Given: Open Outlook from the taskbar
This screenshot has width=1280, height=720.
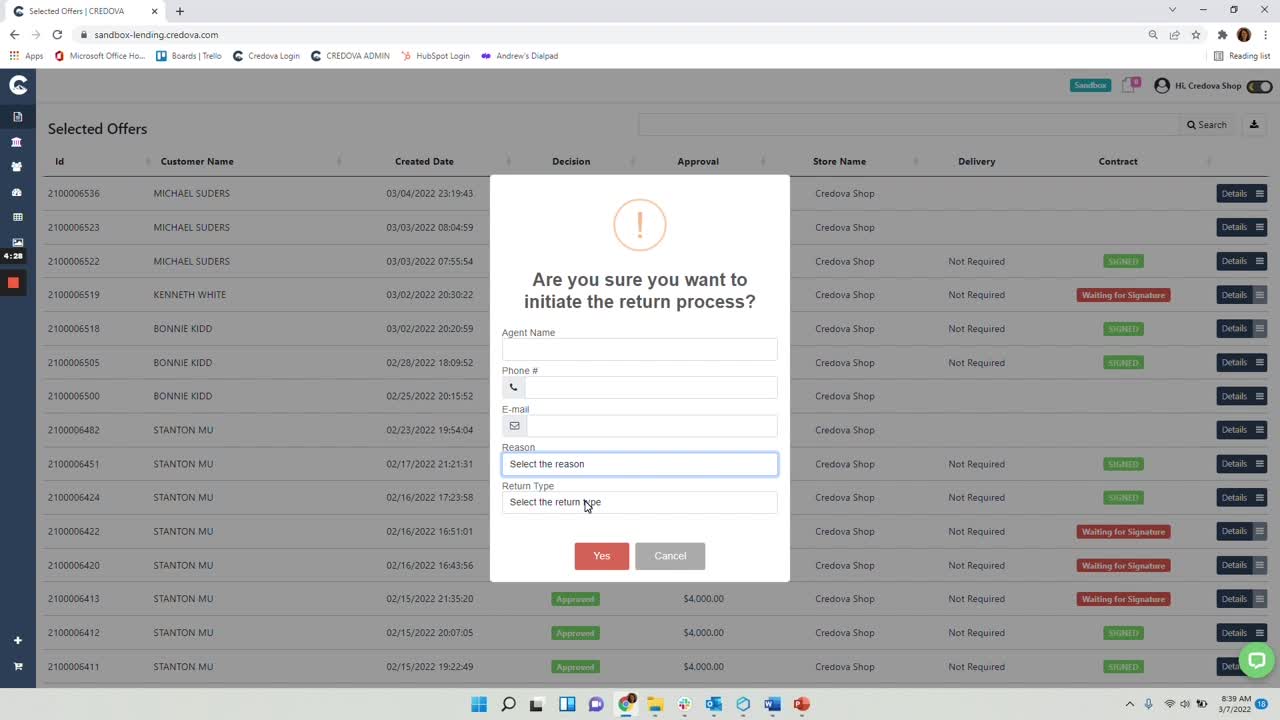Looking at the screenshot, I should 713,704.
